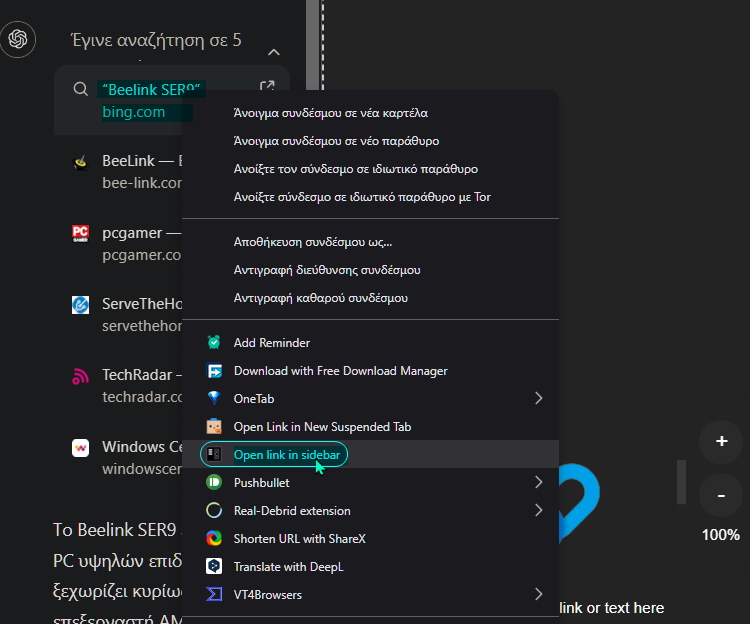This screenshot has height=624, width=750.
Task: Choose "Download with Free Download Manager"
Action: 370,371
